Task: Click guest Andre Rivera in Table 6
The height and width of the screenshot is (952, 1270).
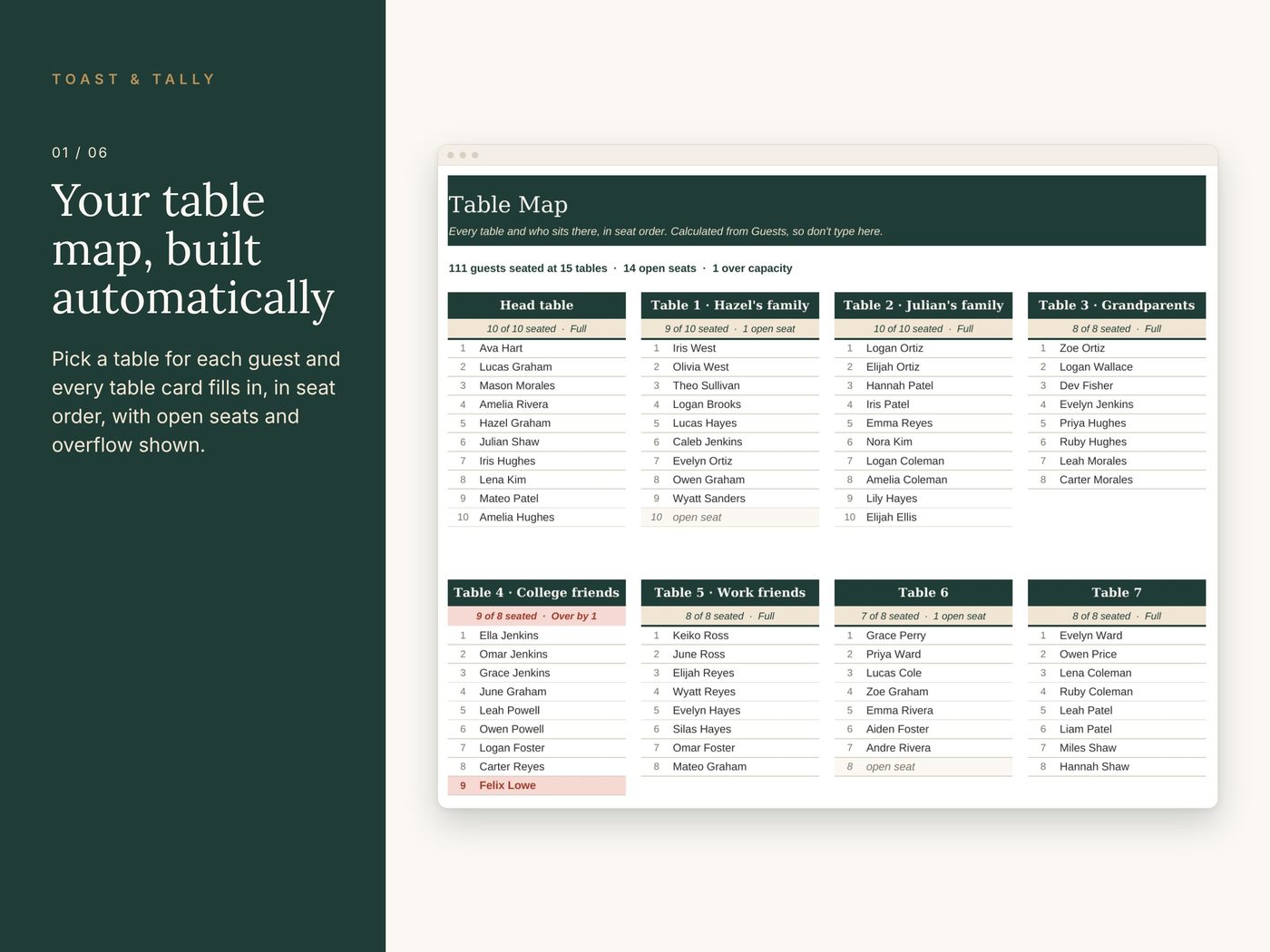Action: pos(923,748)
